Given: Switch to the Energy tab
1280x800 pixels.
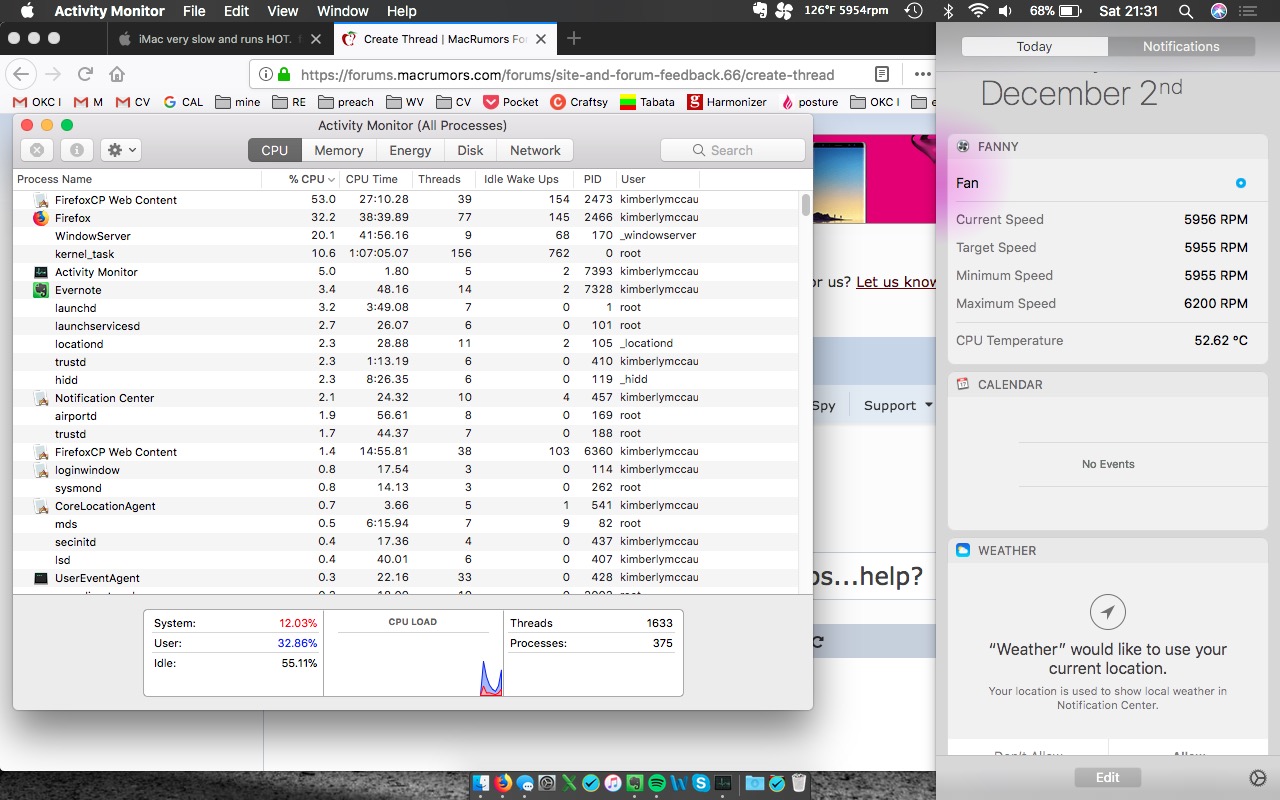Looking at the screenshot, I should 410,150.
